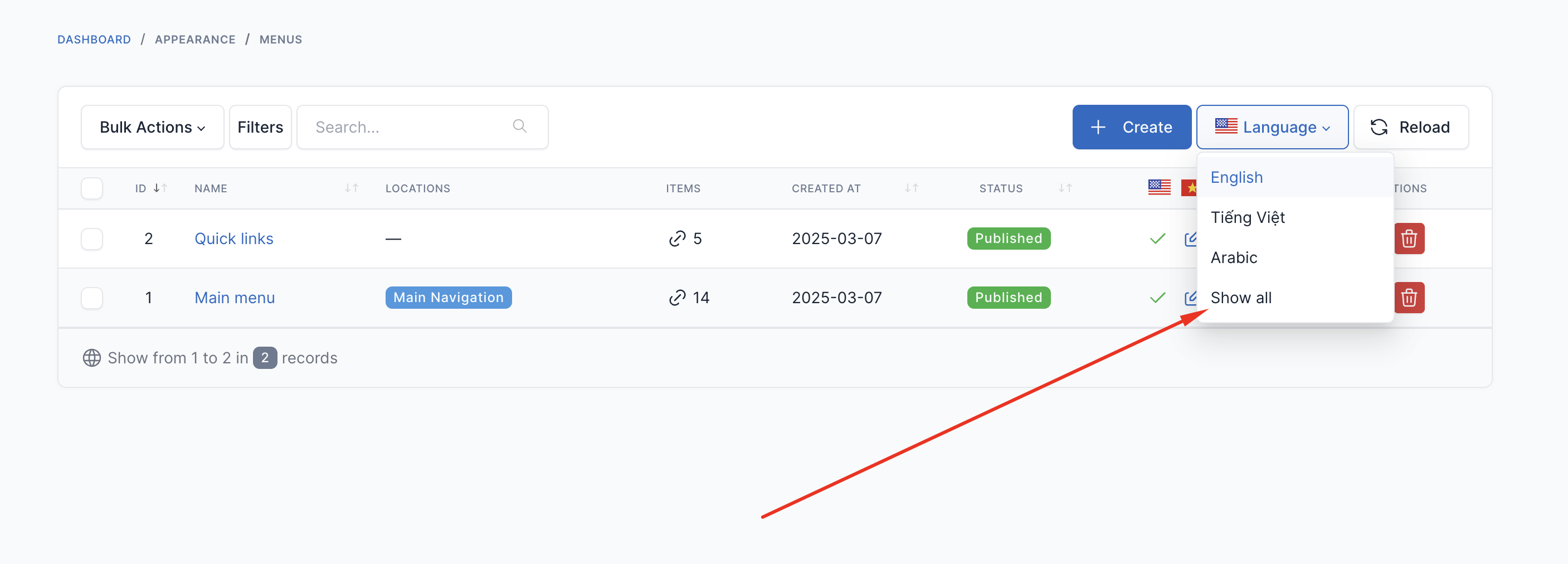1568x564 pixels.
Task: Click the Create button
Action: tap(1132, 127)
